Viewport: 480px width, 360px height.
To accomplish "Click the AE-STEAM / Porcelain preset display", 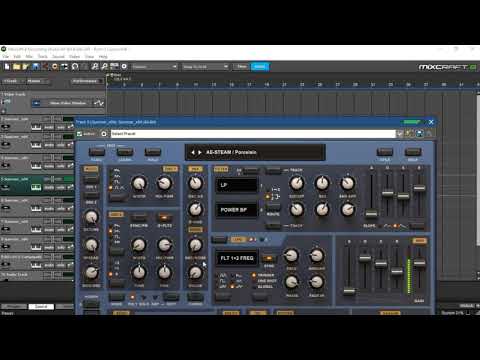I will point(255,152).
